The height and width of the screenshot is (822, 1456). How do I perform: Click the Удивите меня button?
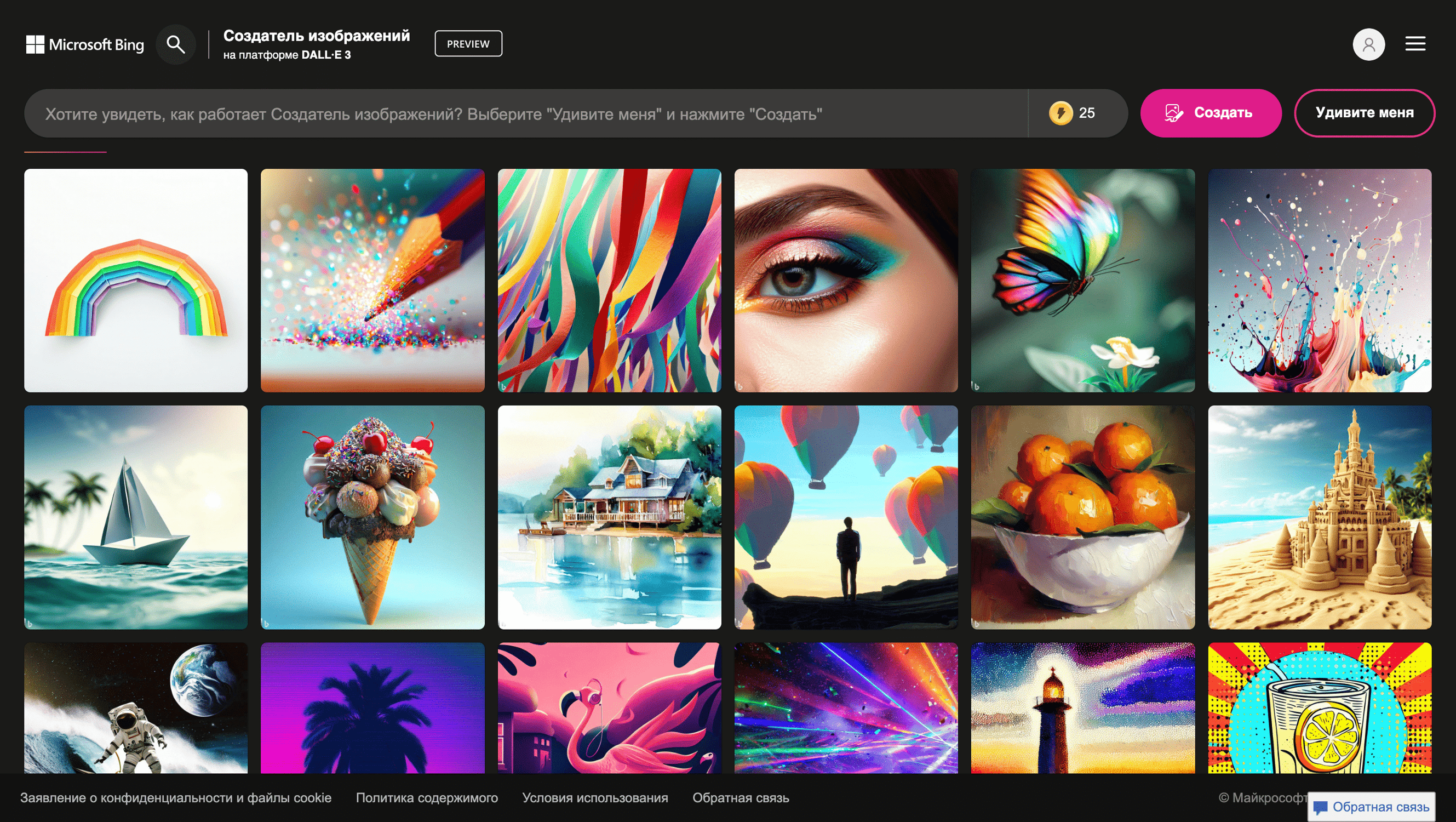1365,112
